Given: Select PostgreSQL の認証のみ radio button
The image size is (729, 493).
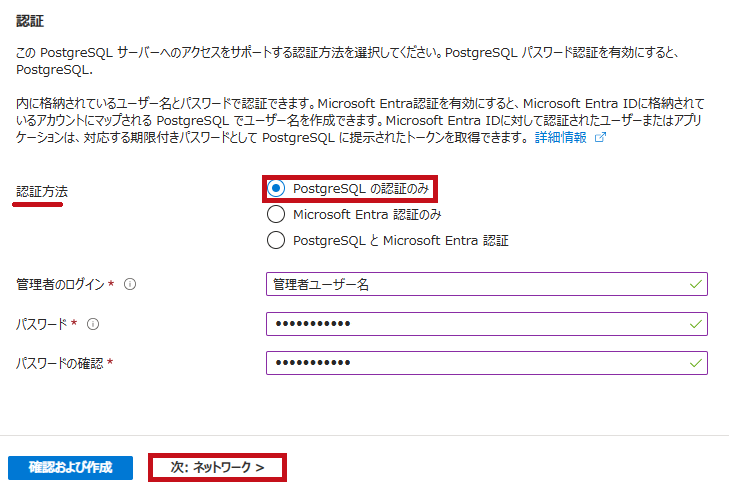Looking at the screenshot, I should click(276, 188).
